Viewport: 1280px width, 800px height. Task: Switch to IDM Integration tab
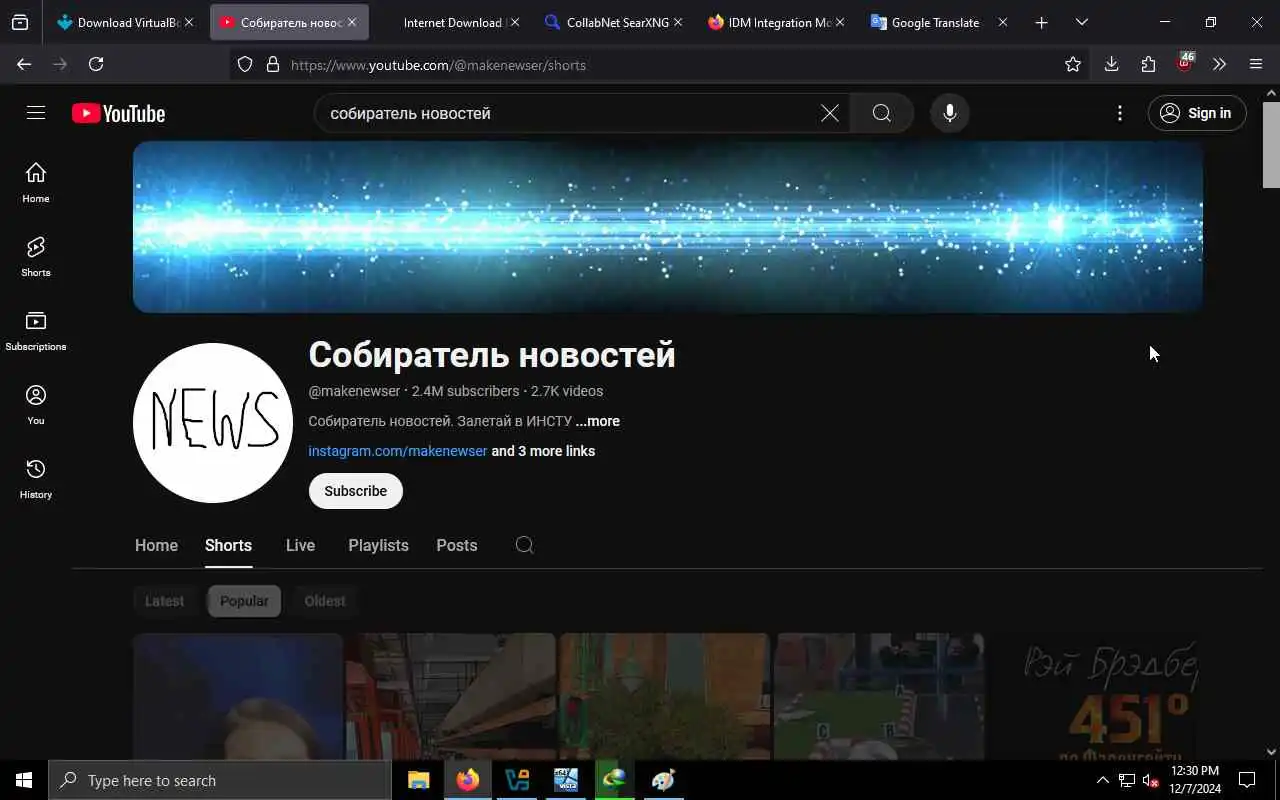[775, 22]
